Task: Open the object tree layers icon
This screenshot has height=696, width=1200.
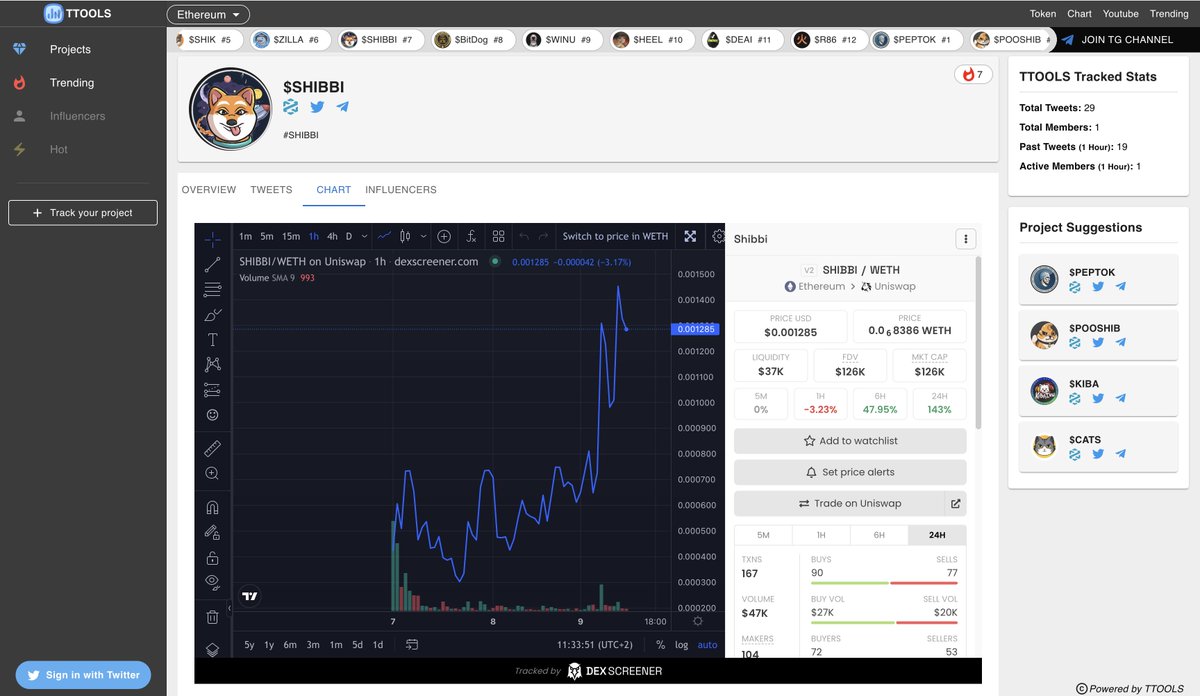Action: tap(212, 649)
